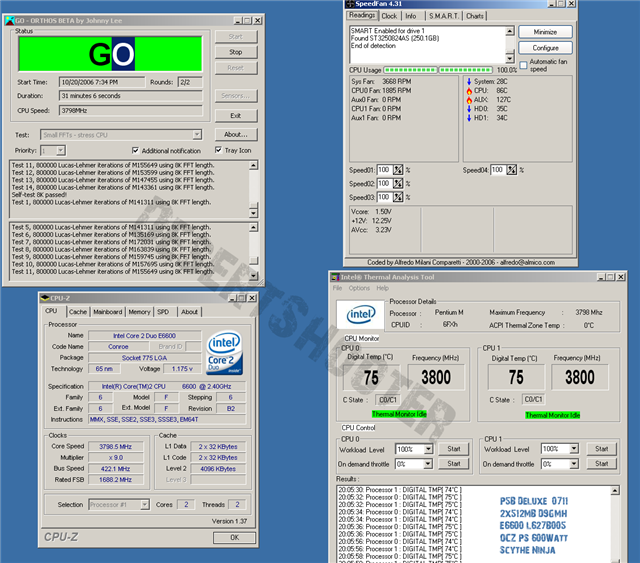Click SpeedFan log box scroll up arrow
Viewport: 640px width, 563px height.
510,31
